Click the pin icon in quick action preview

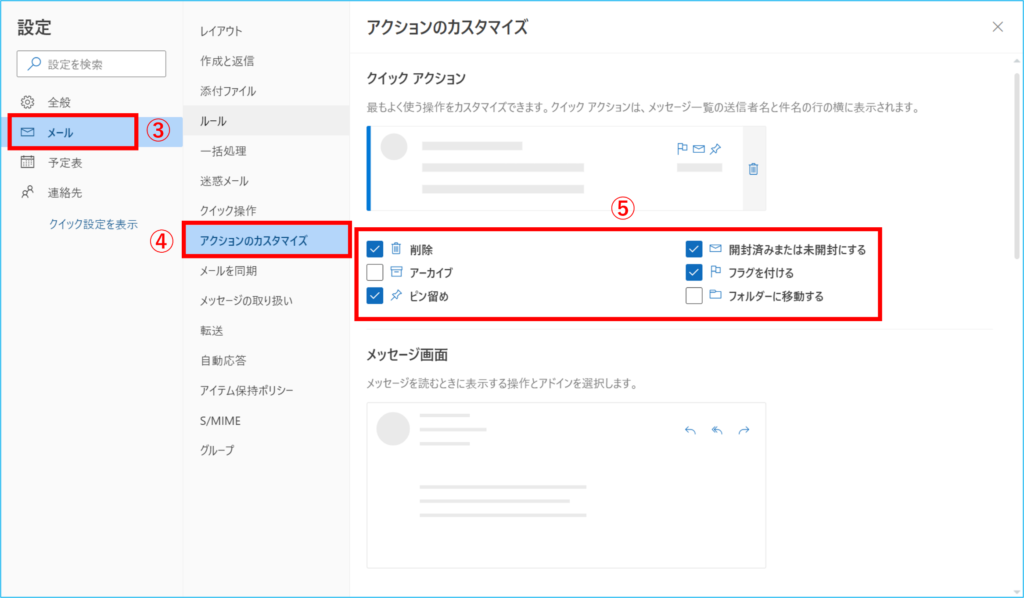714,149
